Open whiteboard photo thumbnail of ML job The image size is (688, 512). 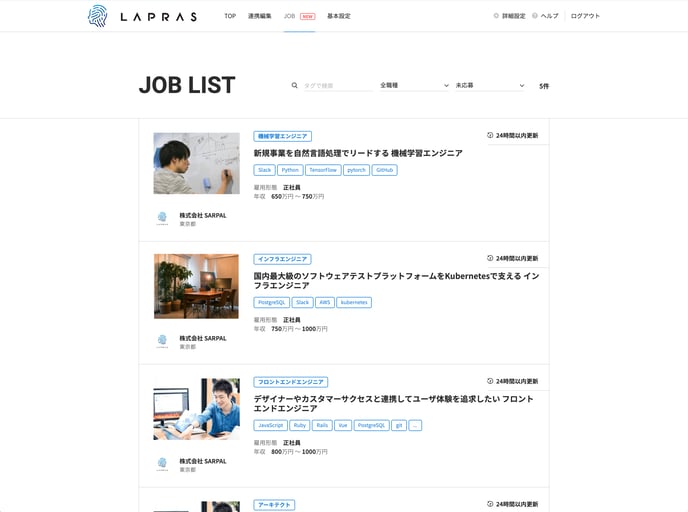[x=197, y=163]
